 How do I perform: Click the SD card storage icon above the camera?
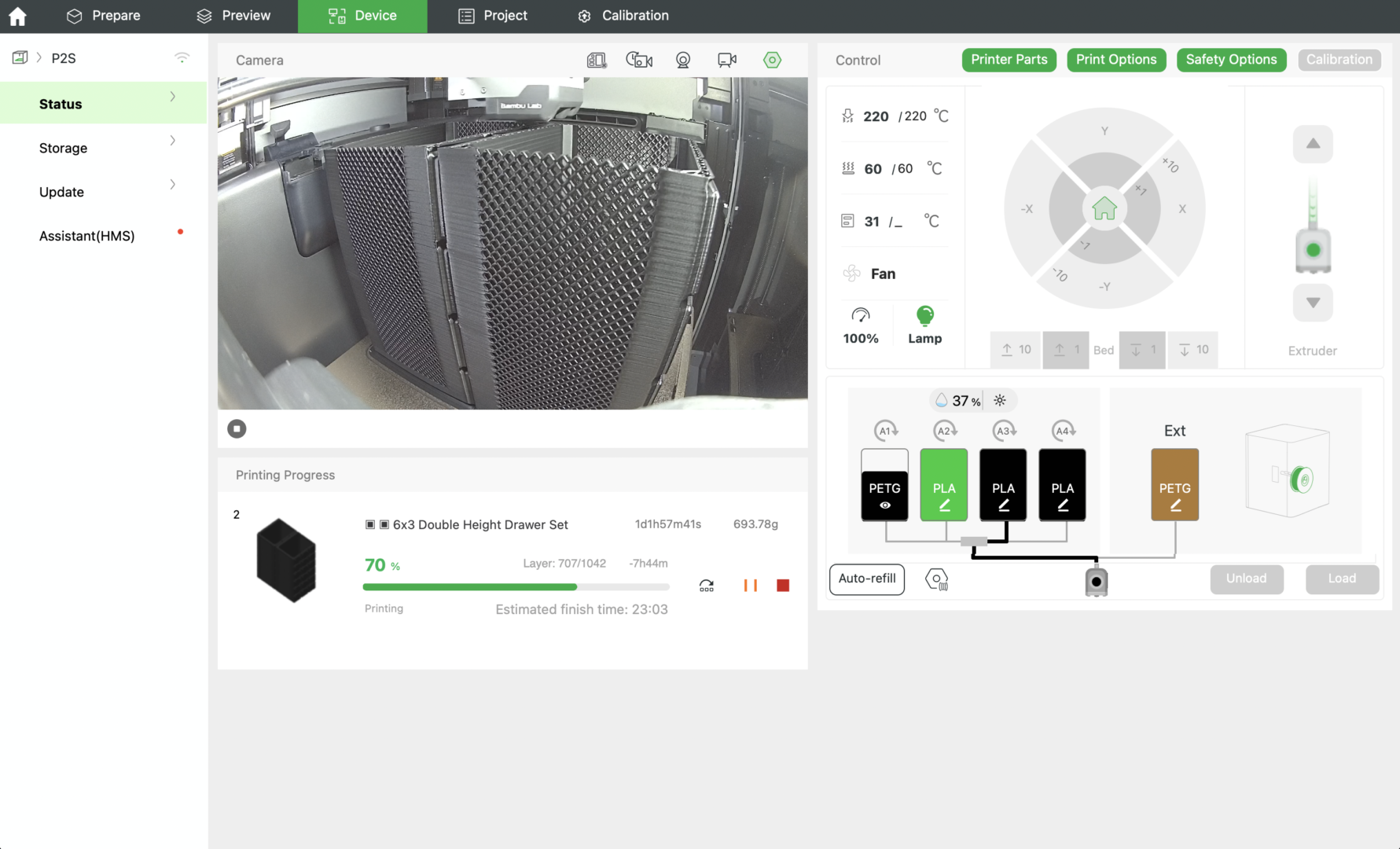(x=597, y=61)
